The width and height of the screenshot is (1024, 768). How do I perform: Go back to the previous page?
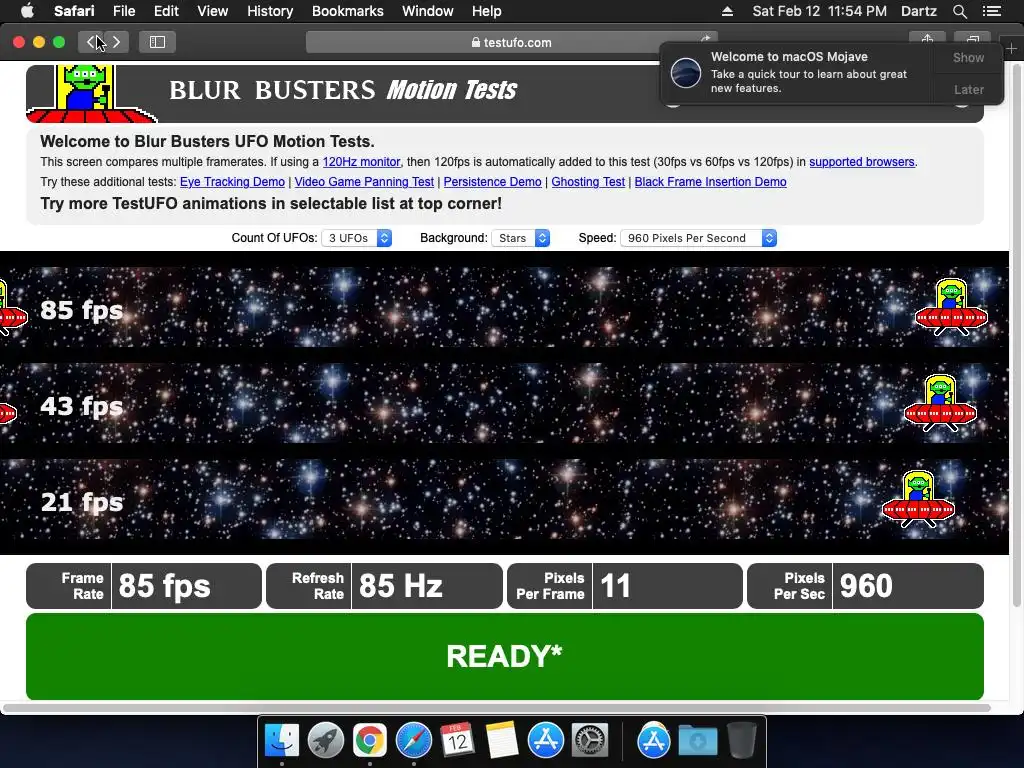tap(91, 42)
